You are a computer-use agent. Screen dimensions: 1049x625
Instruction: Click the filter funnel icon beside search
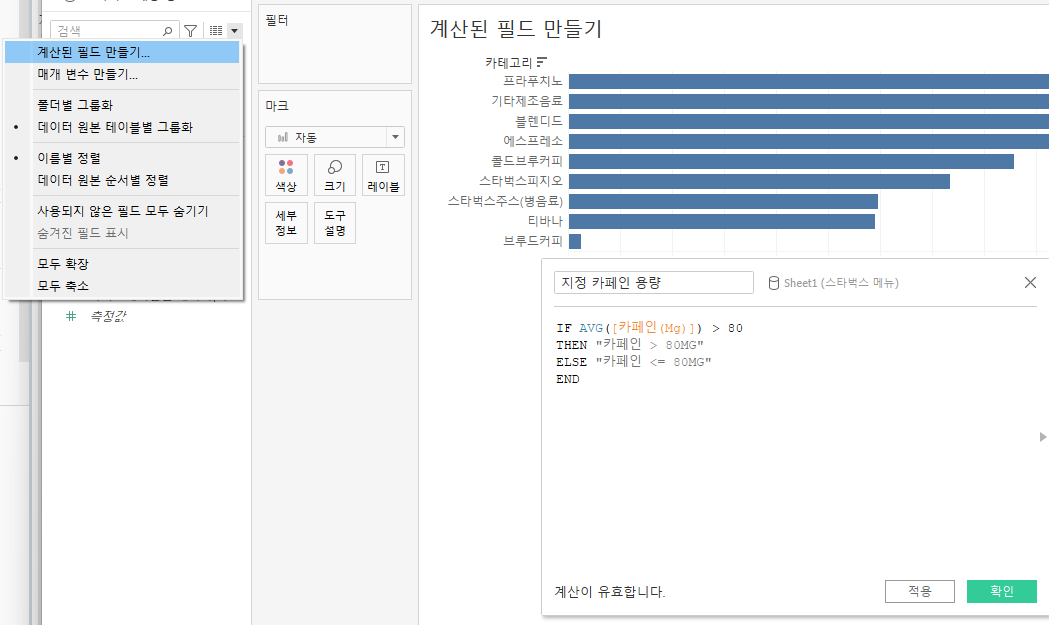coord(191,31)
